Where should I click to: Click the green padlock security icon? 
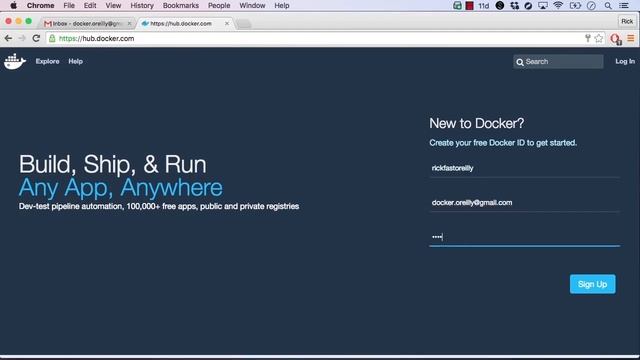point(52,38)
